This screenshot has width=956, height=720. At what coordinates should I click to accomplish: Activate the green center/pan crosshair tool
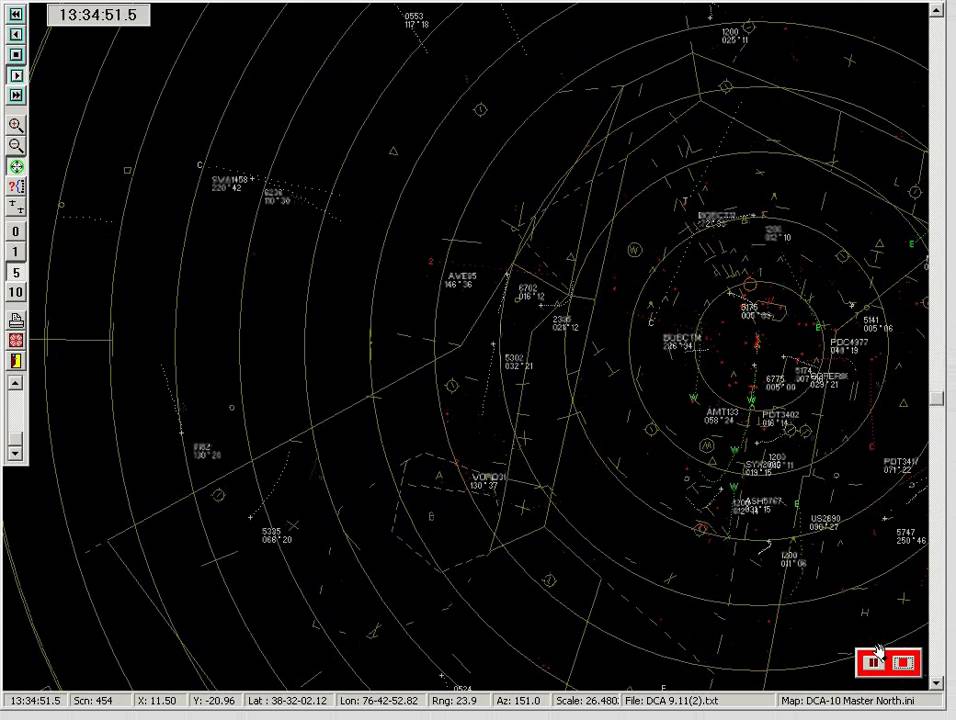[x=16, y=166]
